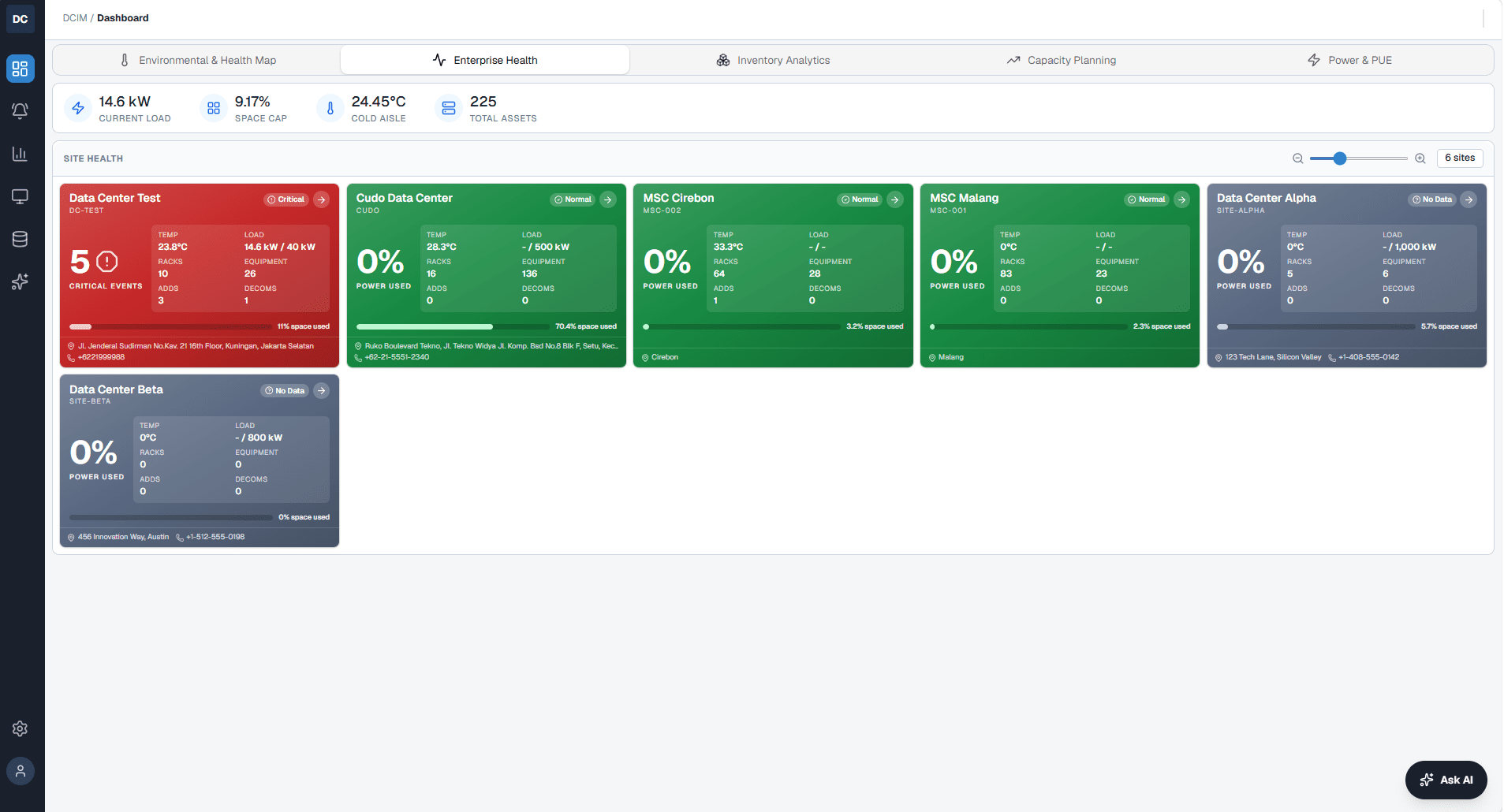Click the zoom in magnifier icon
The width and height of the screenshot is (1504, 812).
click(1420, 158)
